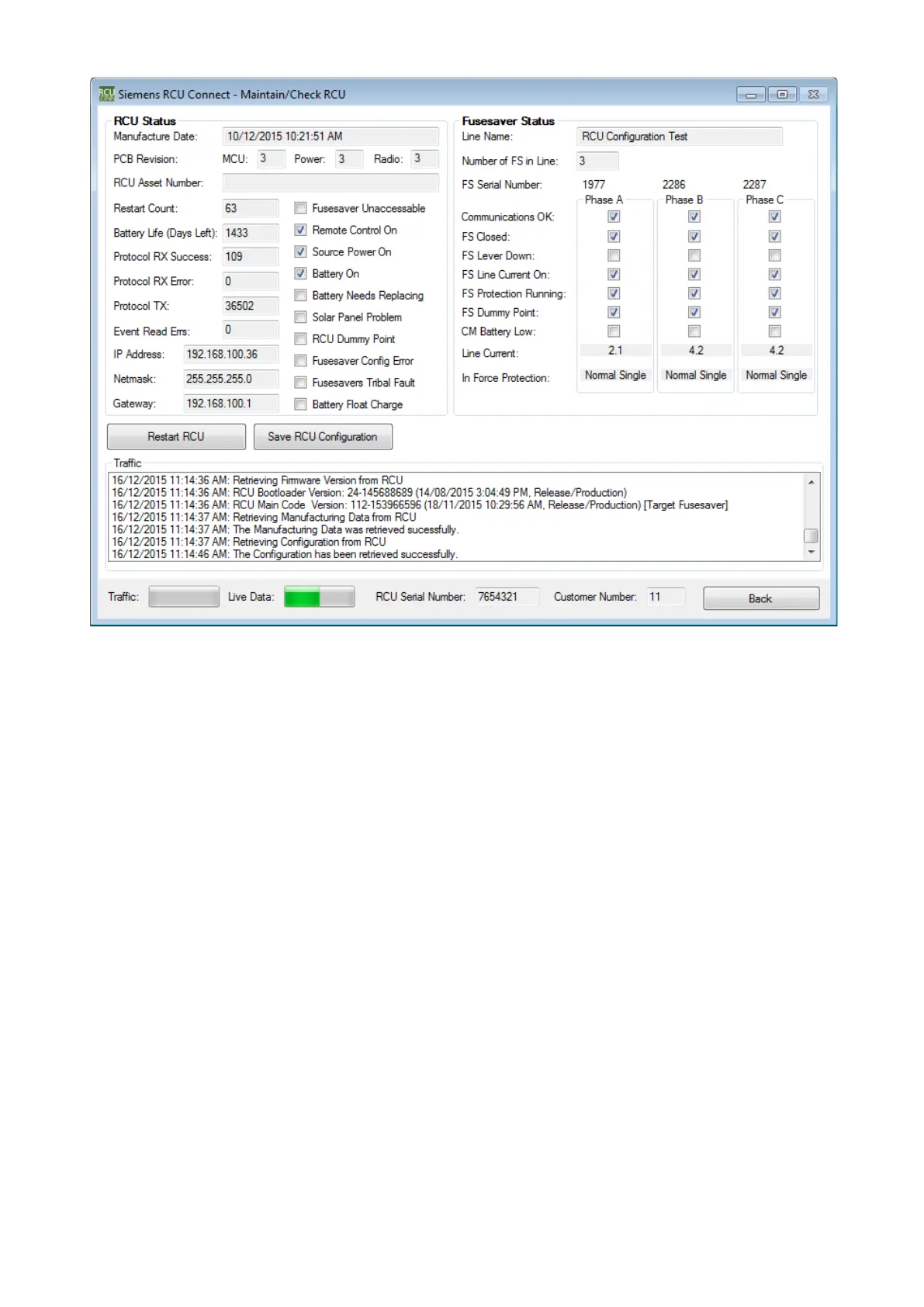924x1307 pixels.
Task: Check Phase C FS Lever Down box
Action: (x=774, y=255)
